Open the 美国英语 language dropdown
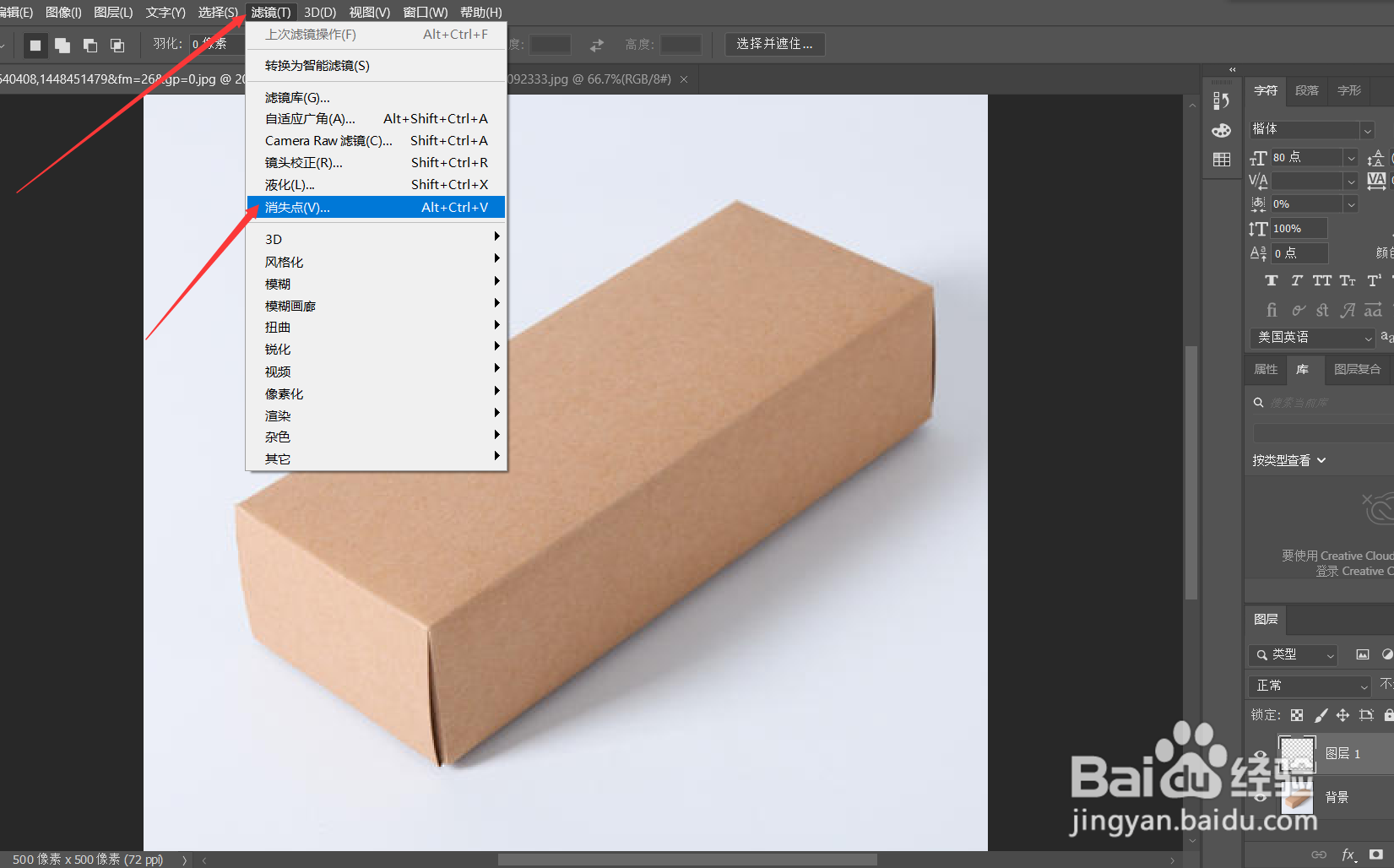 click(x=1312, y=338)
